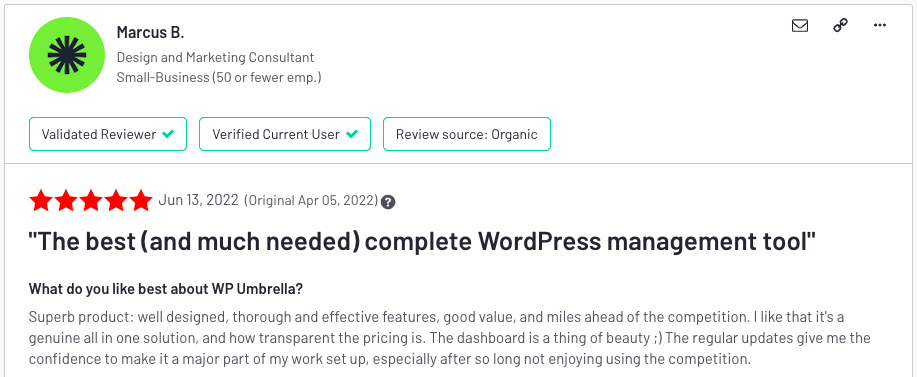Click the first red star
The width and height of the screenshot is (917, 377).
[41, 200]
